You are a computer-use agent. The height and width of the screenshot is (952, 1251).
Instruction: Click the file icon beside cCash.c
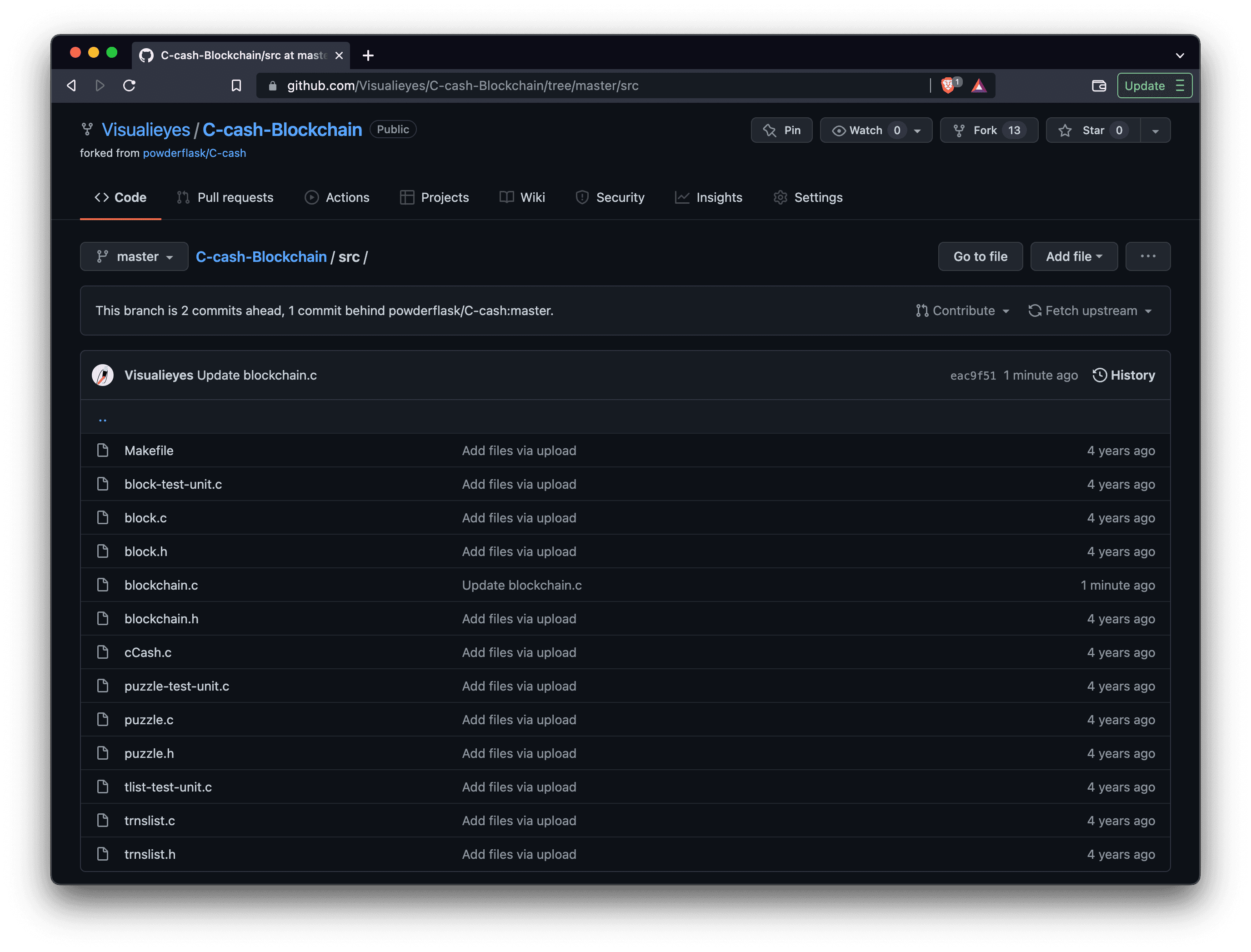(x=103, y=652)
